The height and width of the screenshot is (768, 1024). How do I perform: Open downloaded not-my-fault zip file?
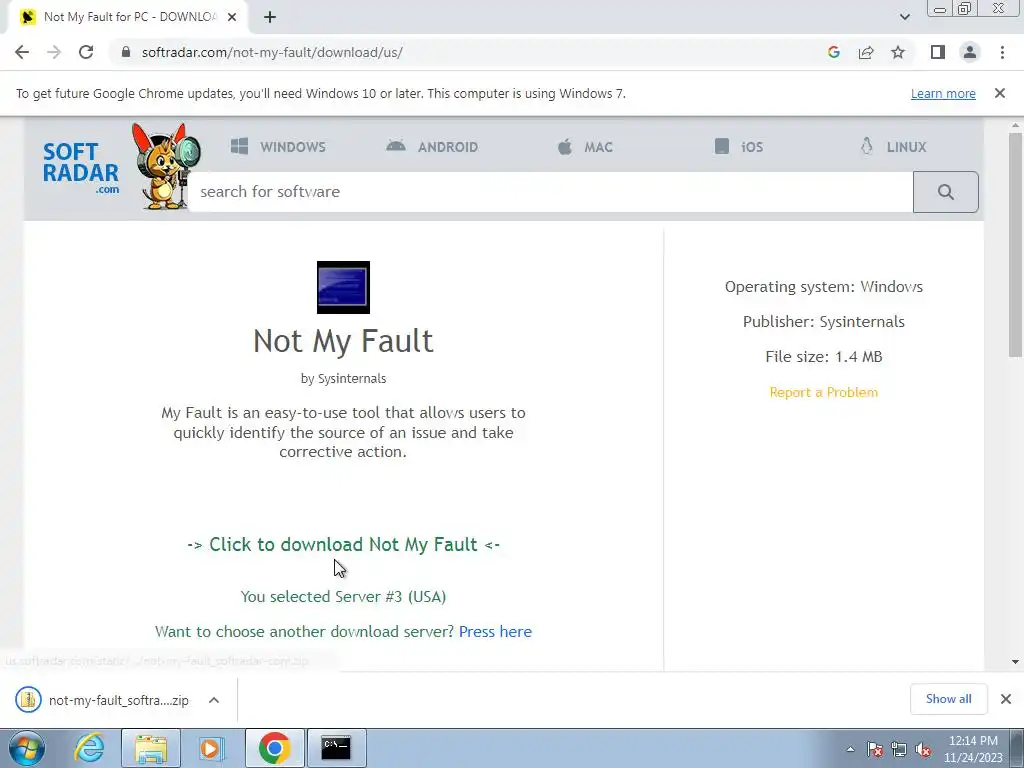[x=103, y=700]
